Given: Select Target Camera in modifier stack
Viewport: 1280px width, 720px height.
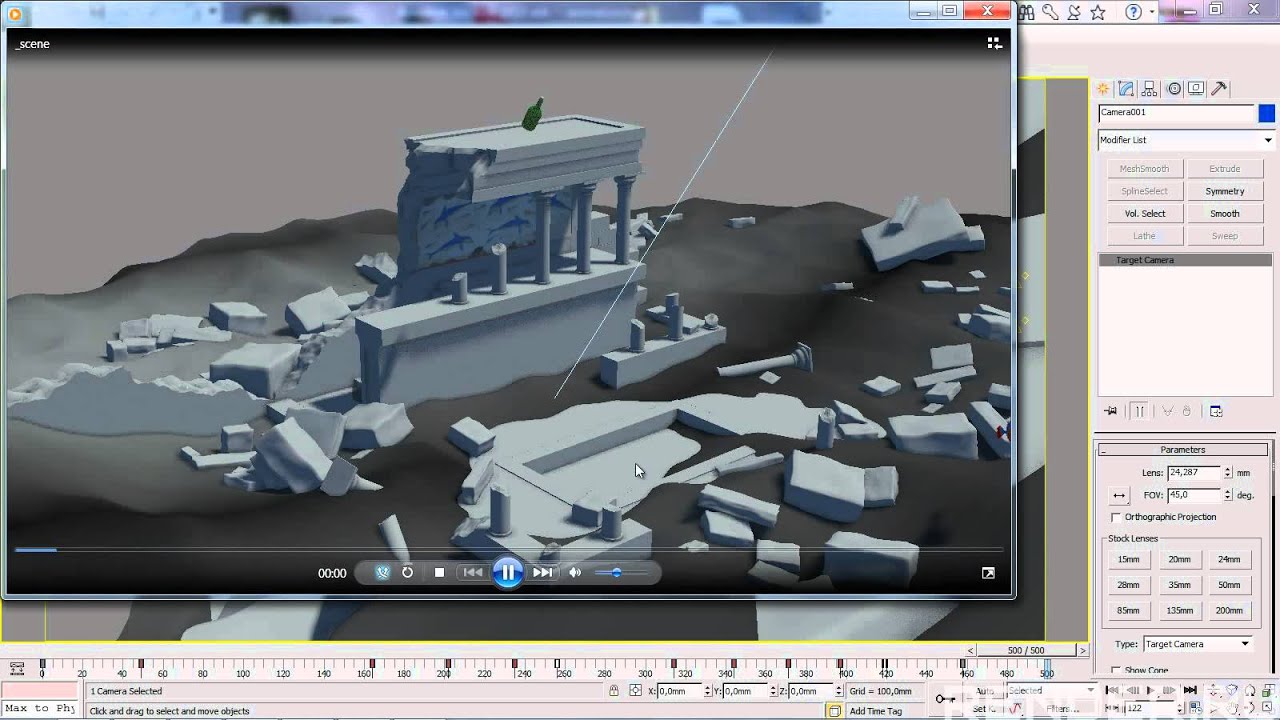Looking at the screenshot, I should 1186,260.
